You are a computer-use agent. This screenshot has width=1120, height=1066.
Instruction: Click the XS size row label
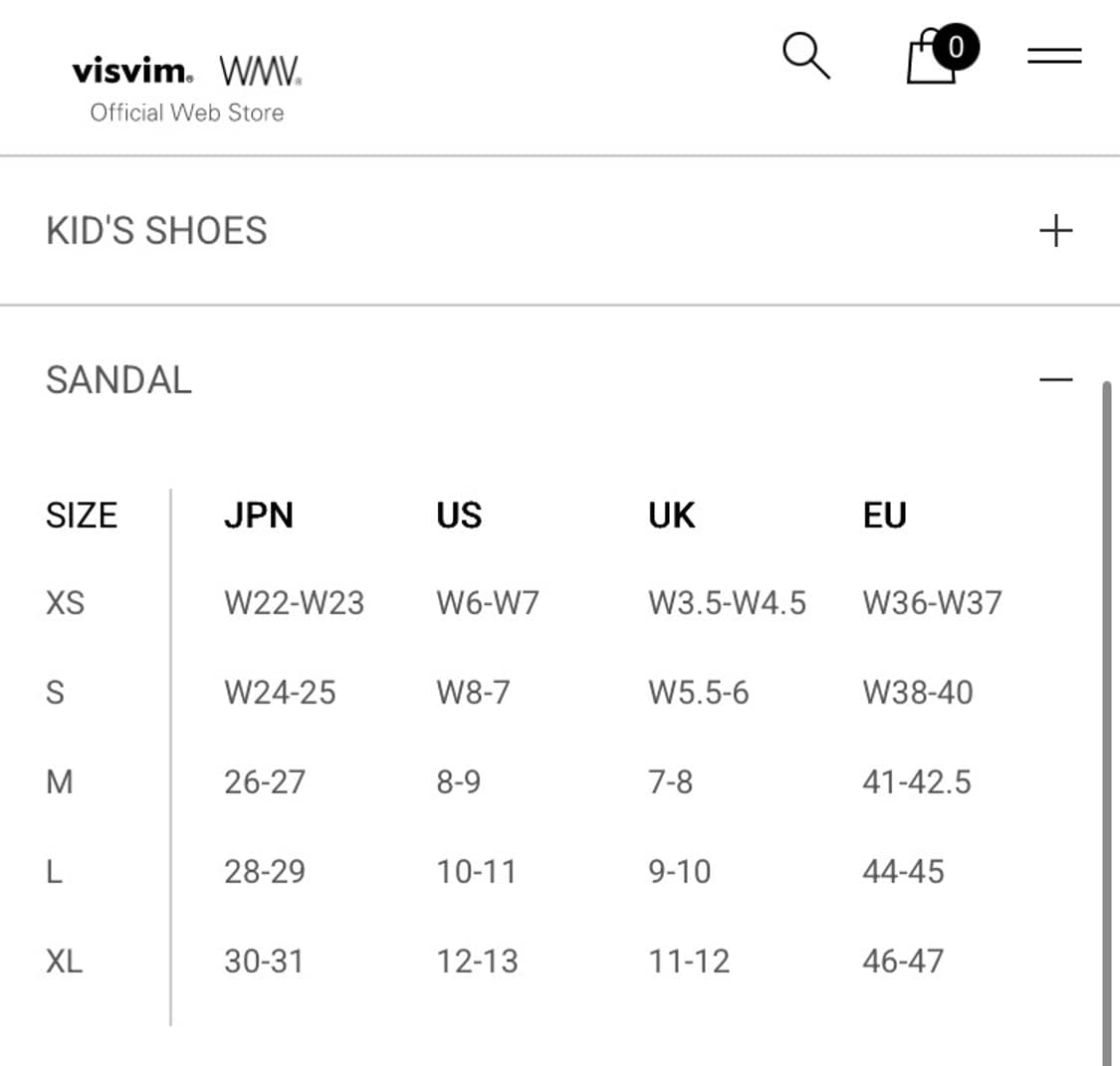pyautogui.click(x=65, y=602)
